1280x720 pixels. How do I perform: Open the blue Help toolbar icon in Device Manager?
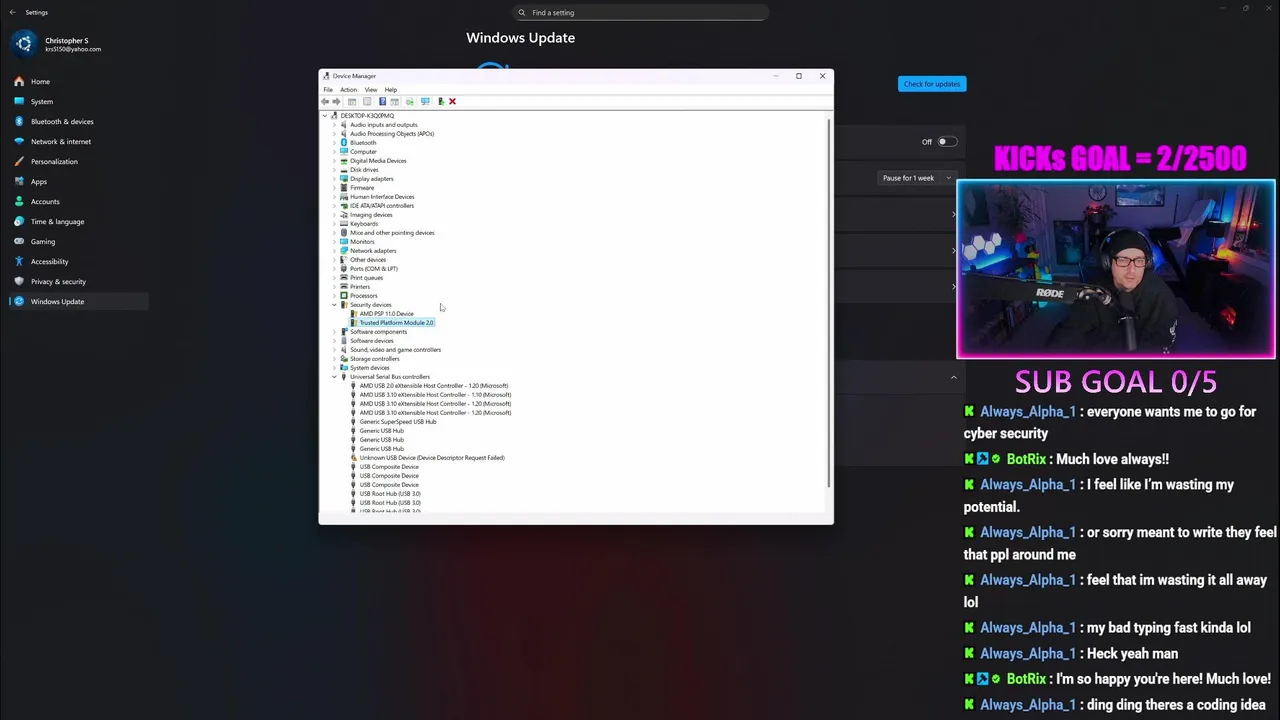click(382, 101)
